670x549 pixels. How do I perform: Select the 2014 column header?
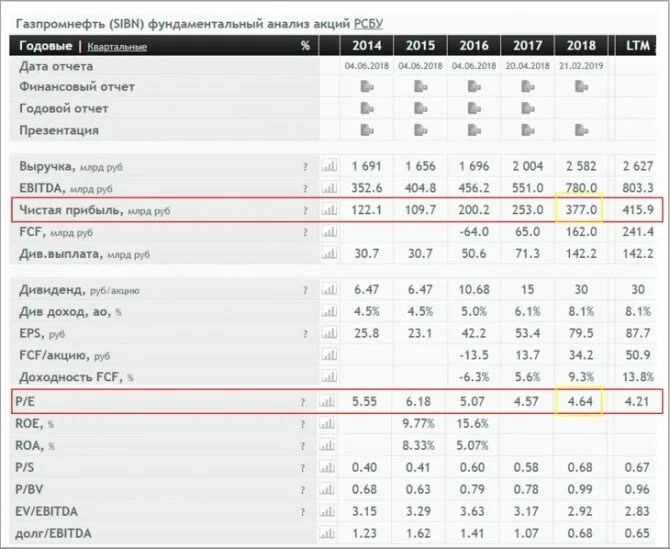(x=367, y=45)
